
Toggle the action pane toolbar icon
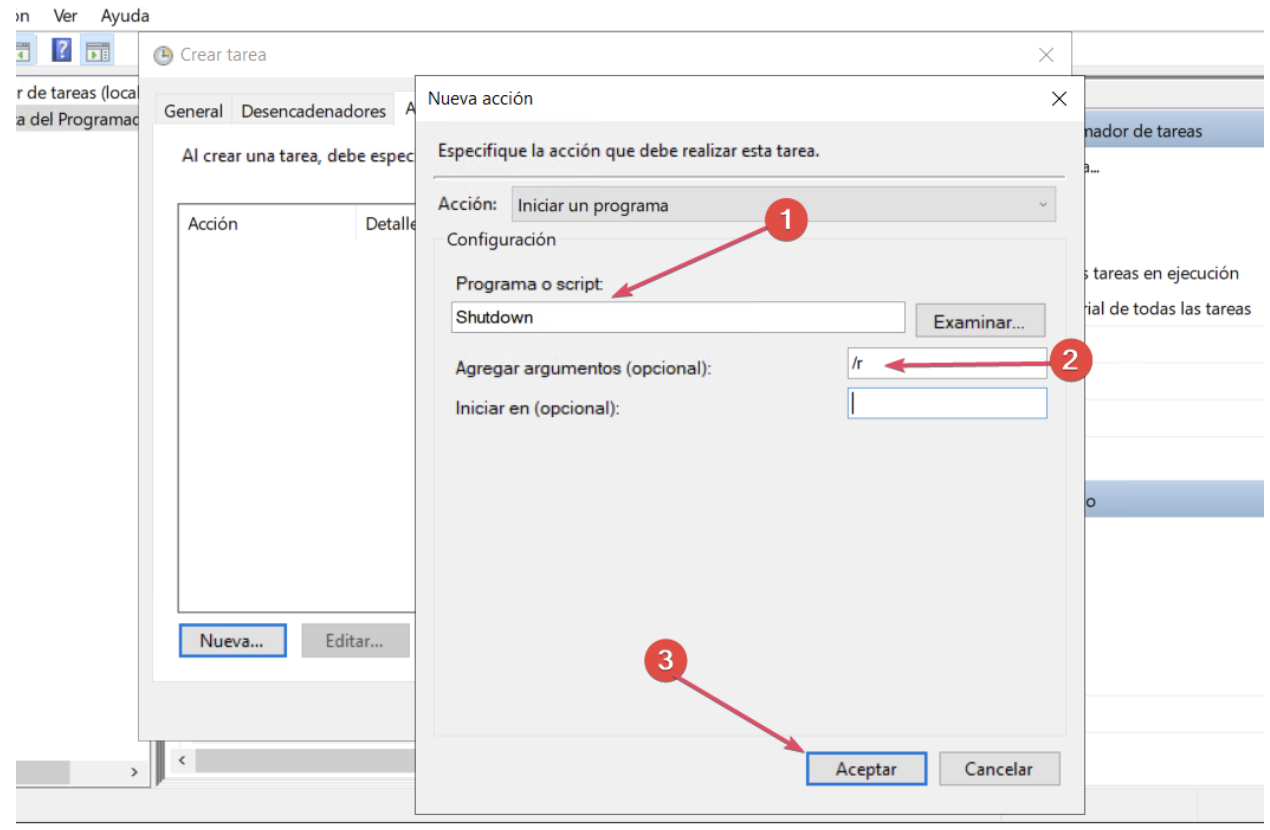point(97,50)
